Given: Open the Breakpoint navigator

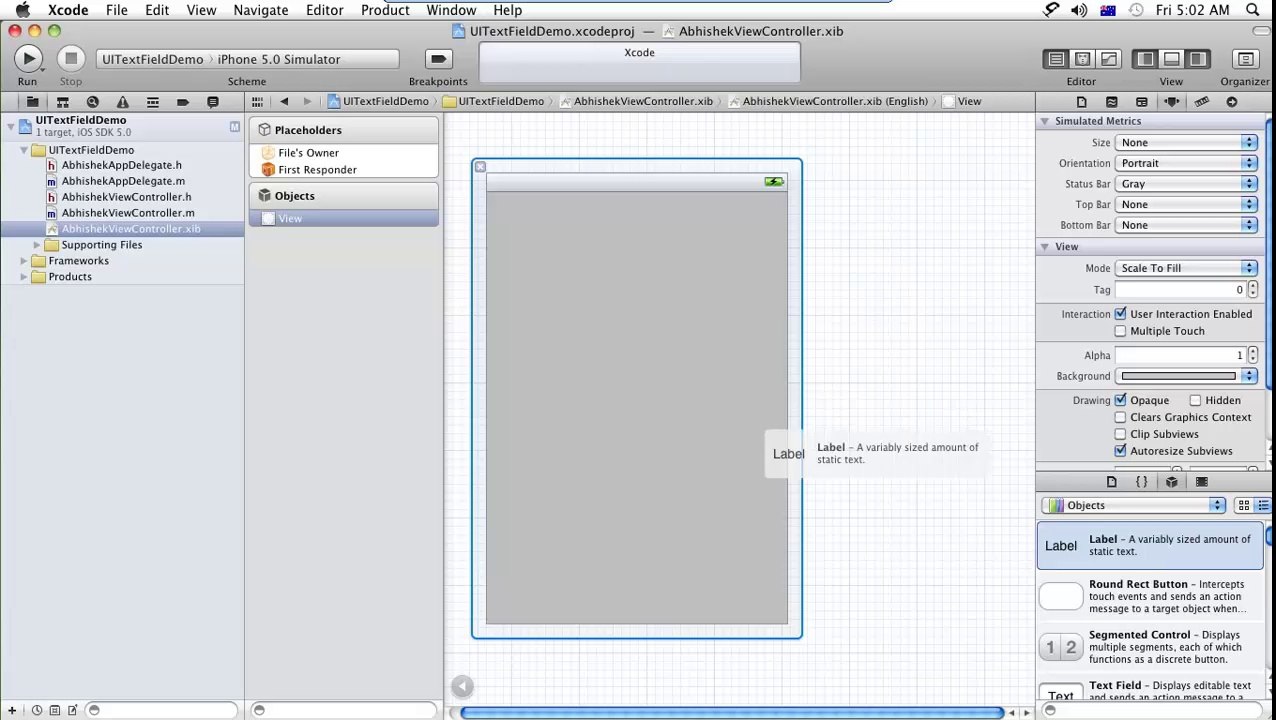Looking at the screenshot, I should click(182, 101).
